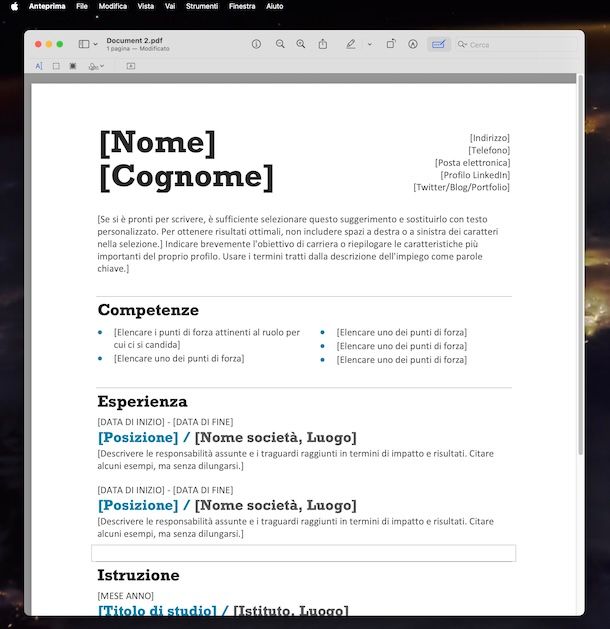This screenshot has height=629, width=610.
Task: Open the Vista menu
Action: pos(146,6)
